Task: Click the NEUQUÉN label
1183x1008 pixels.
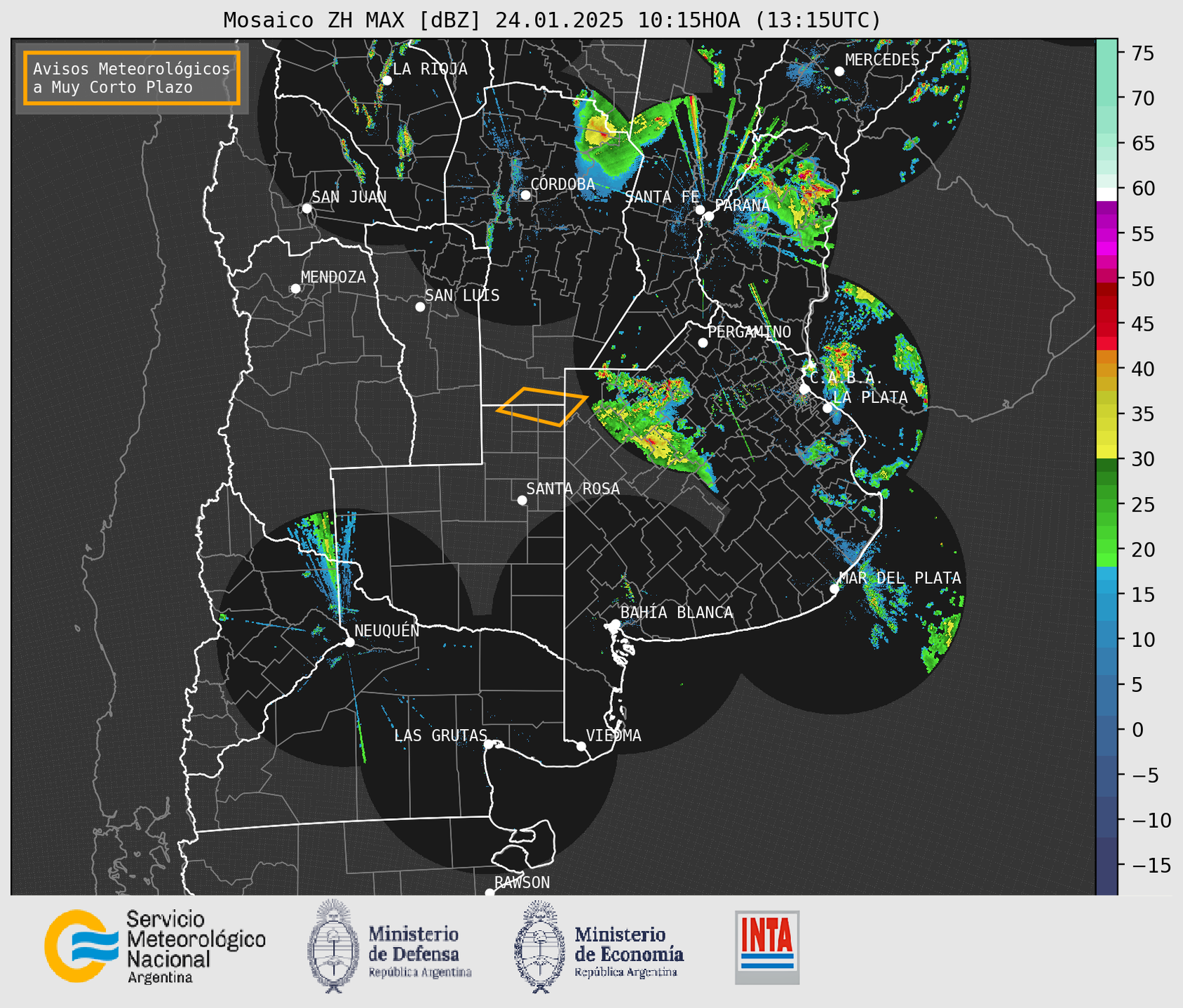Action: 387,630
